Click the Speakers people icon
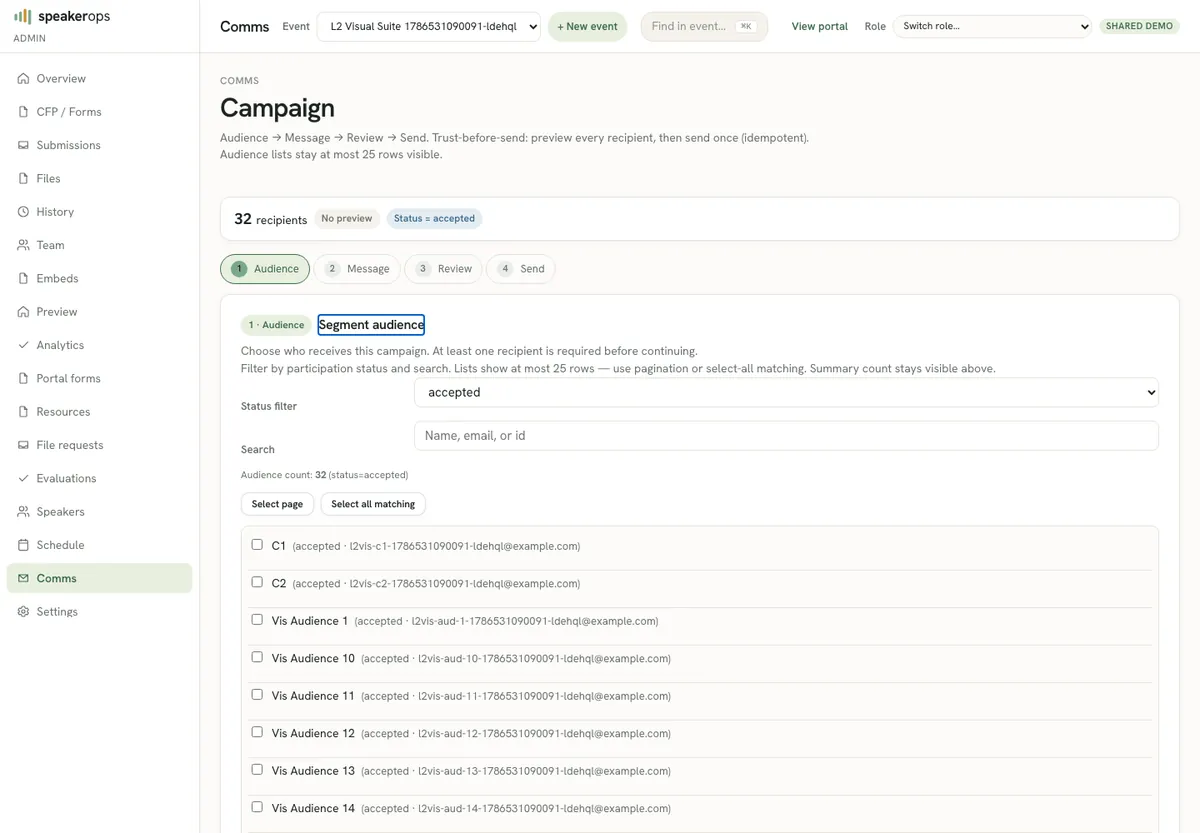1200x833 pixels. pyautogui.click(x=23, y=512)
